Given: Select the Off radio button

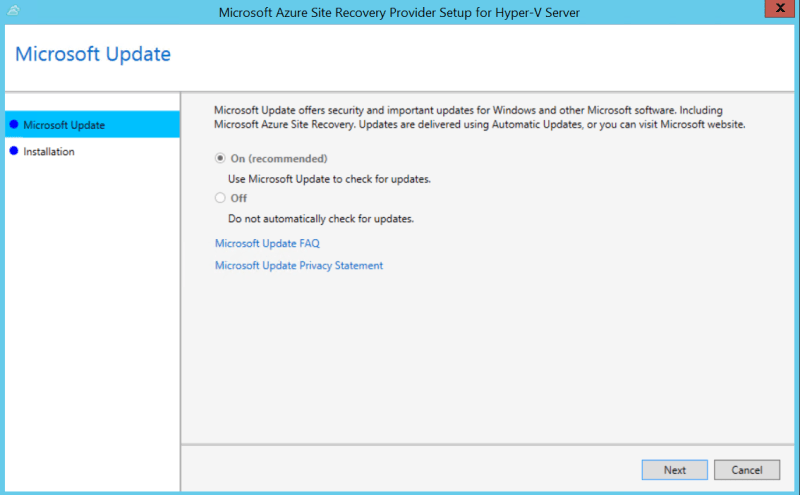Looking at the screenshot, I should (x=220, y=198).
